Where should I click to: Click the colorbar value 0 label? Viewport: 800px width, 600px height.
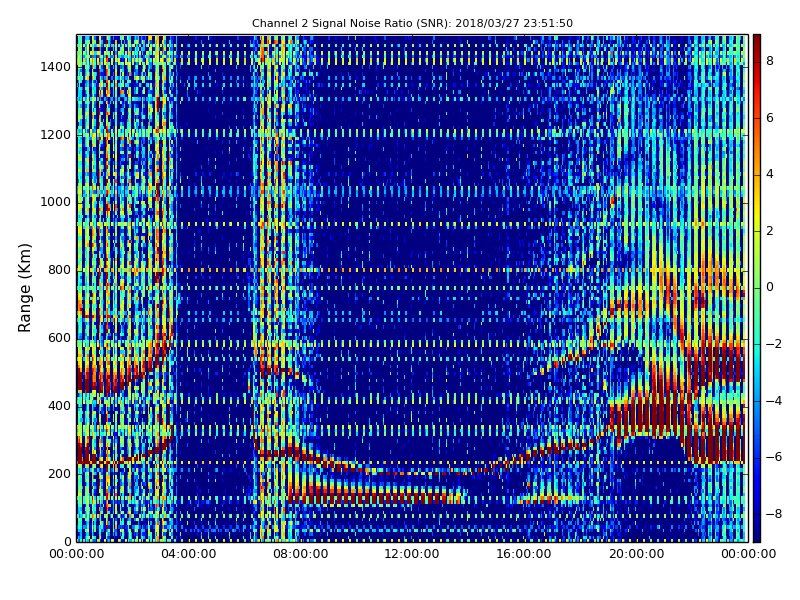(770, 287)
